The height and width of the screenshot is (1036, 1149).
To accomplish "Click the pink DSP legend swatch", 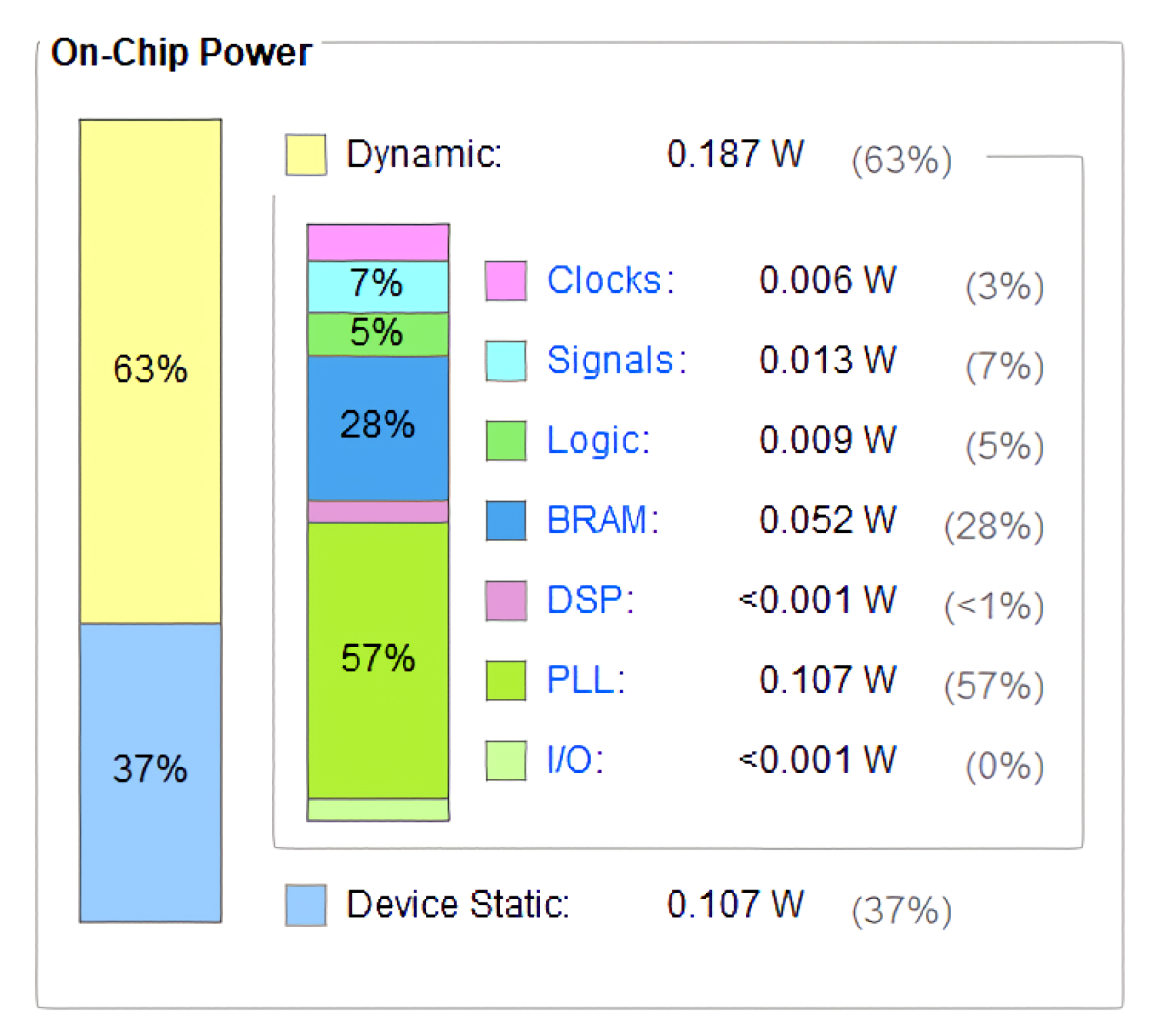I will click(506, 601).
